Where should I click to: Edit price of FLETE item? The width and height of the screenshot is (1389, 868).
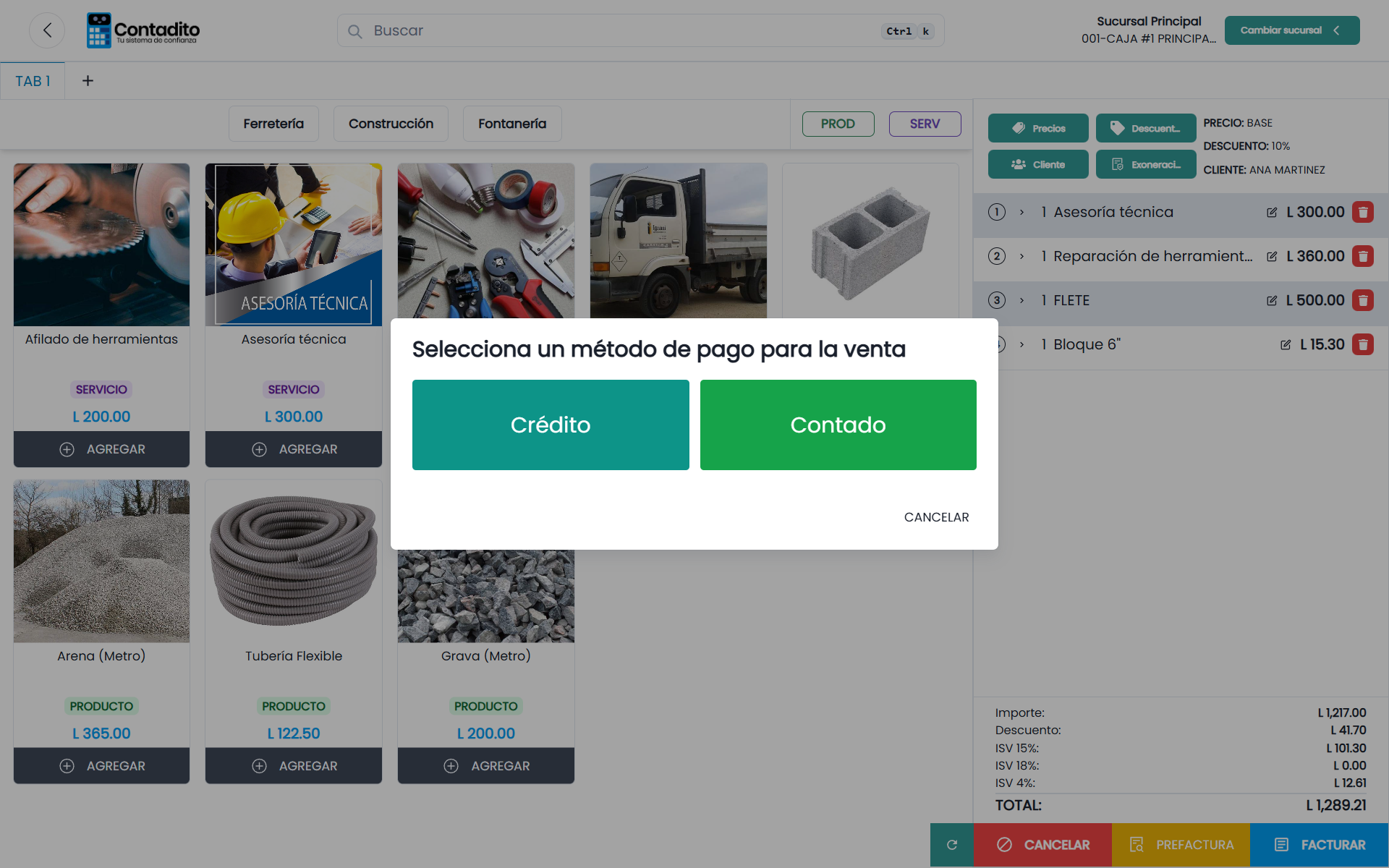tap(1272, 301)
